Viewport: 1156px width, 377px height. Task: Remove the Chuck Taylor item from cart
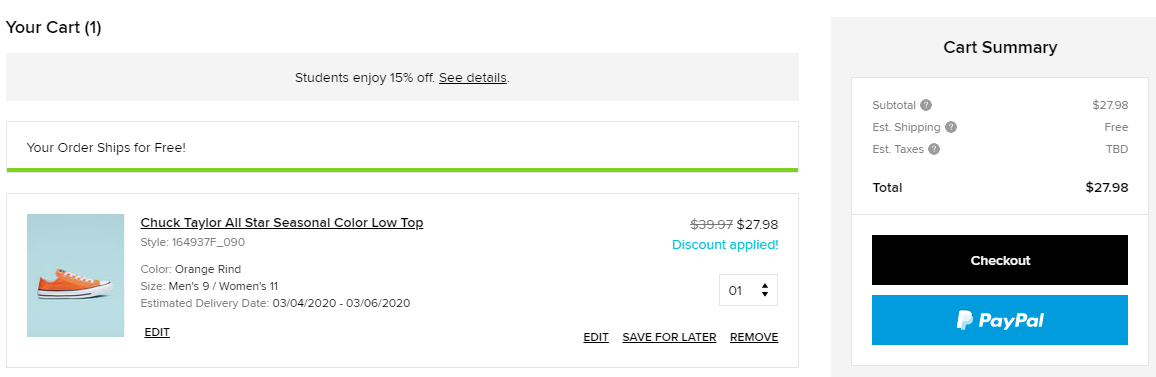click(x=754, y=337)
